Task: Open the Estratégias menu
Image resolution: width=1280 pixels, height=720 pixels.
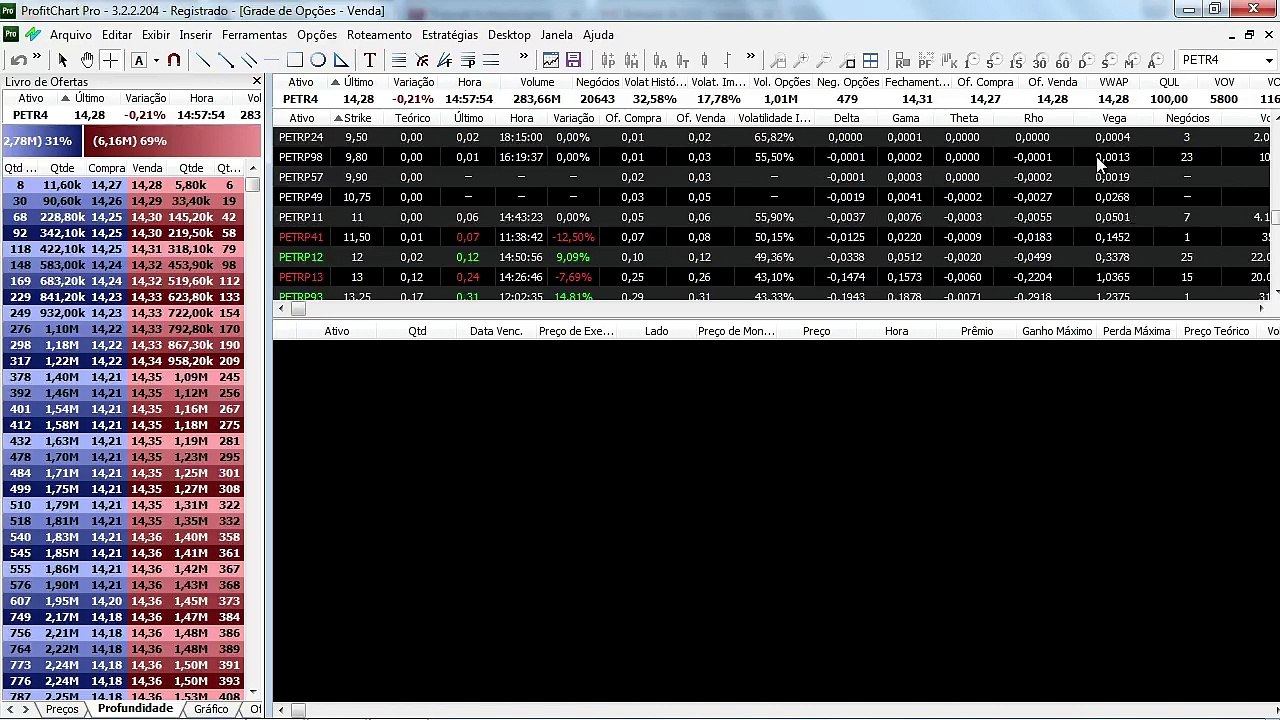Action: [x=450, y=34]
